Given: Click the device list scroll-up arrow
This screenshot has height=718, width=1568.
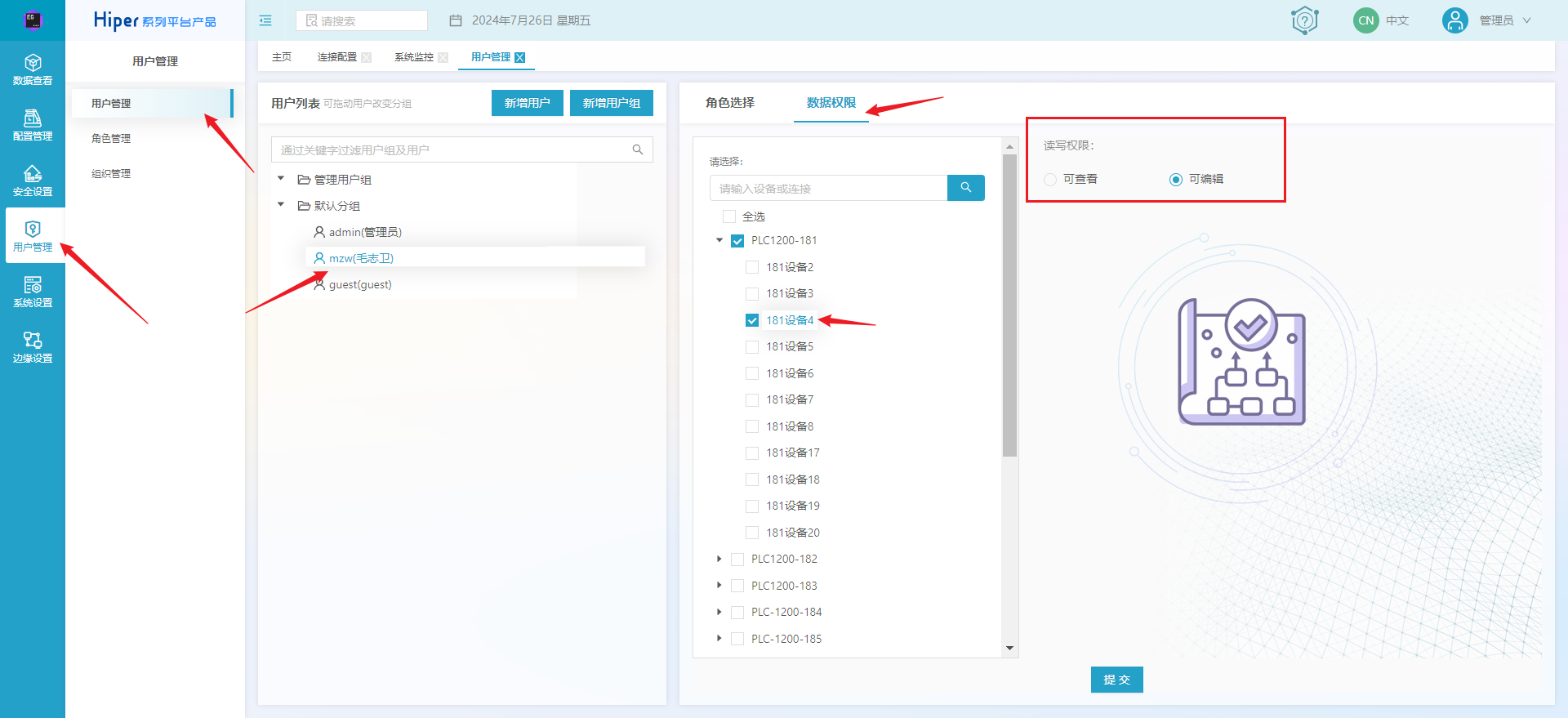Looking at the screenshot, I should (1009, 146).
